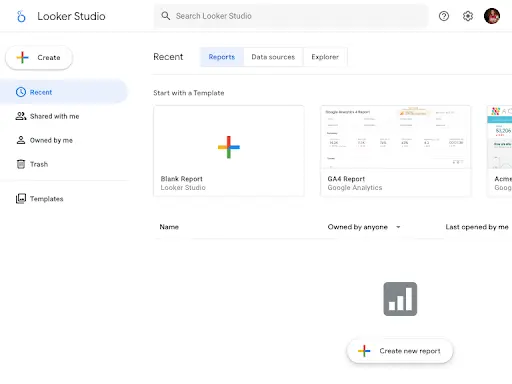This screenshot has width=512, height=384.
Task: Click the Recent clock icon in sidebar
Action: pos(21,92)
